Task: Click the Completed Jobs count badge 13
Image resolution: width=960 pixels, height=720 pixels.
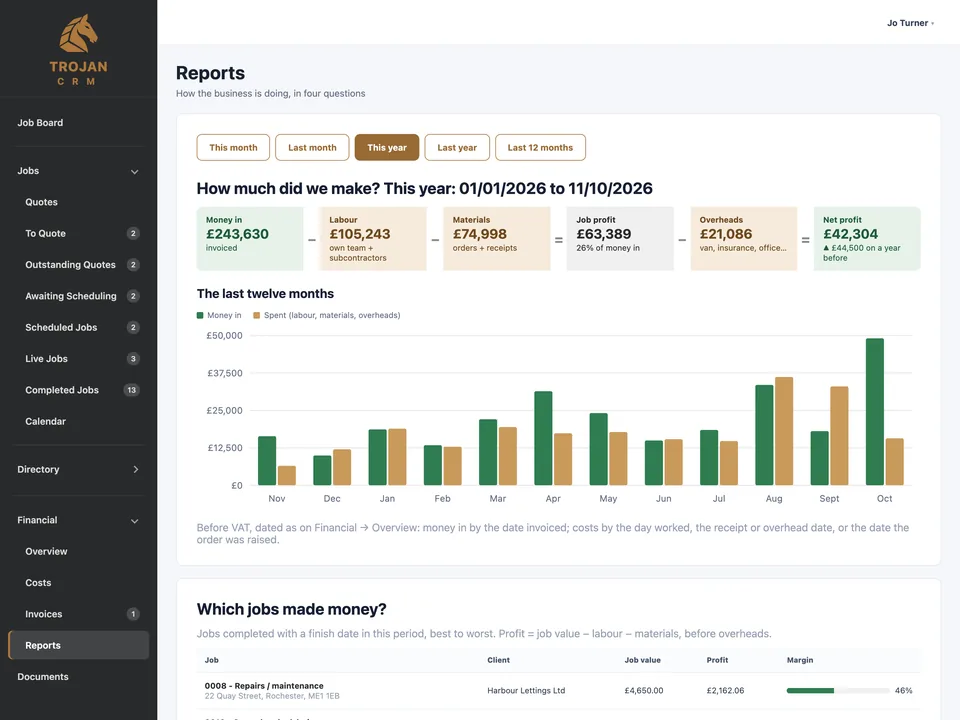Action: point(132,390)
